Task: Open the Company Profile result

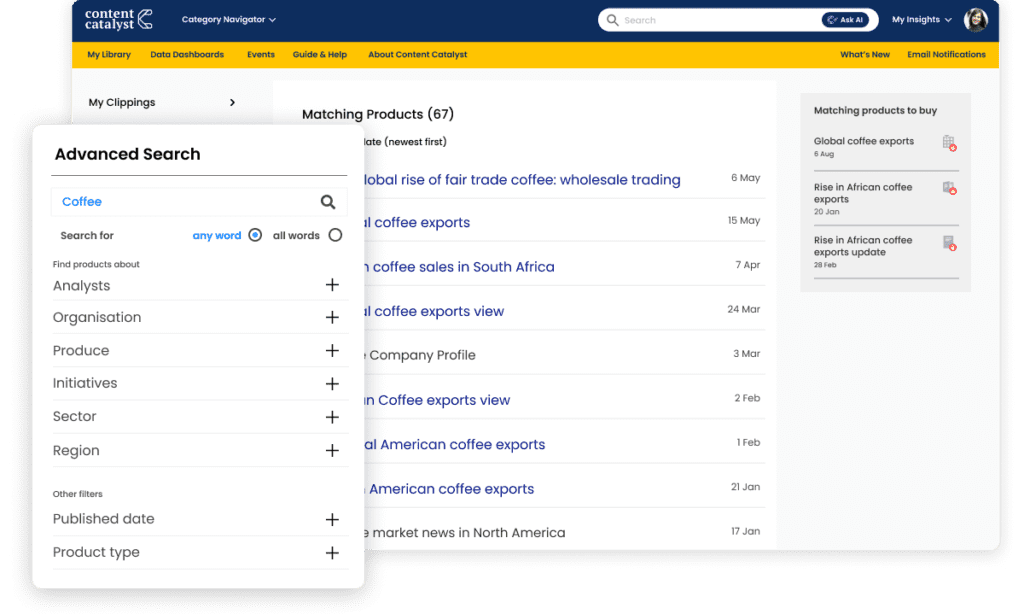Action: [419, 355]
